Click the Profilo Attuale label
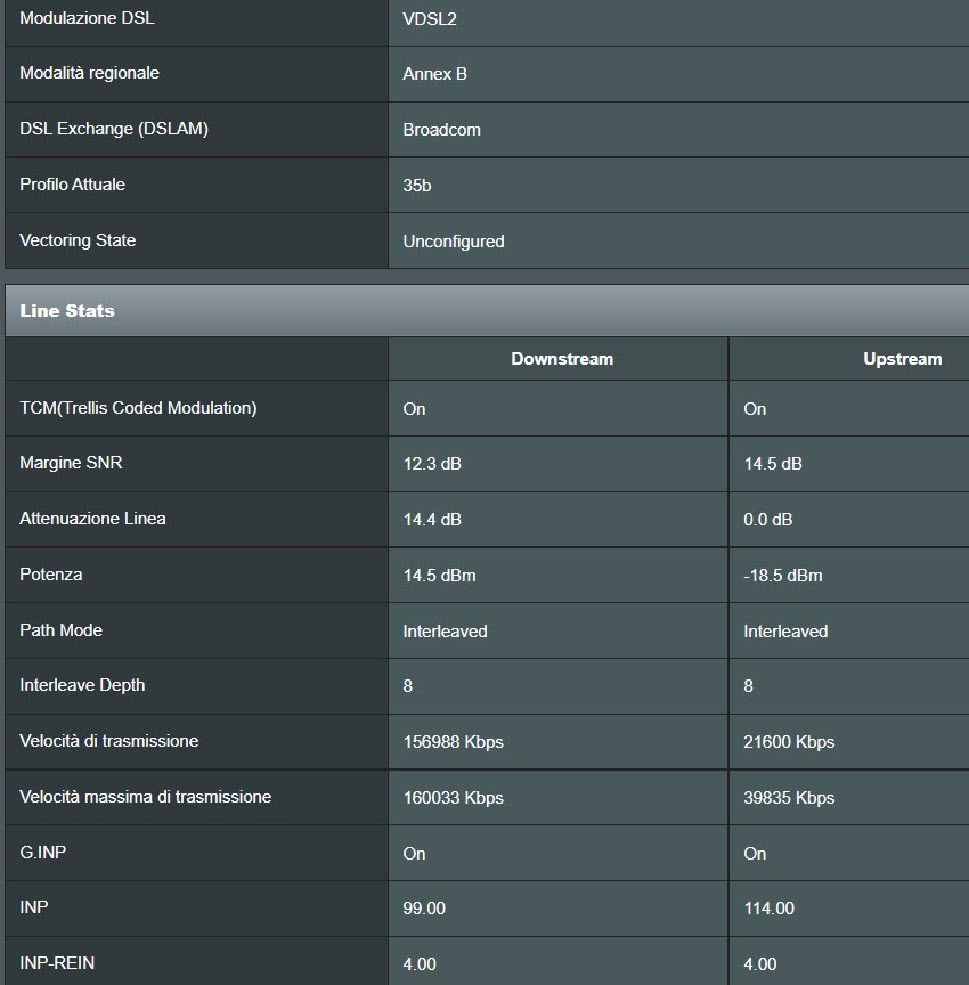This screenshot has height=985, width=969. [x=72, y=184]
